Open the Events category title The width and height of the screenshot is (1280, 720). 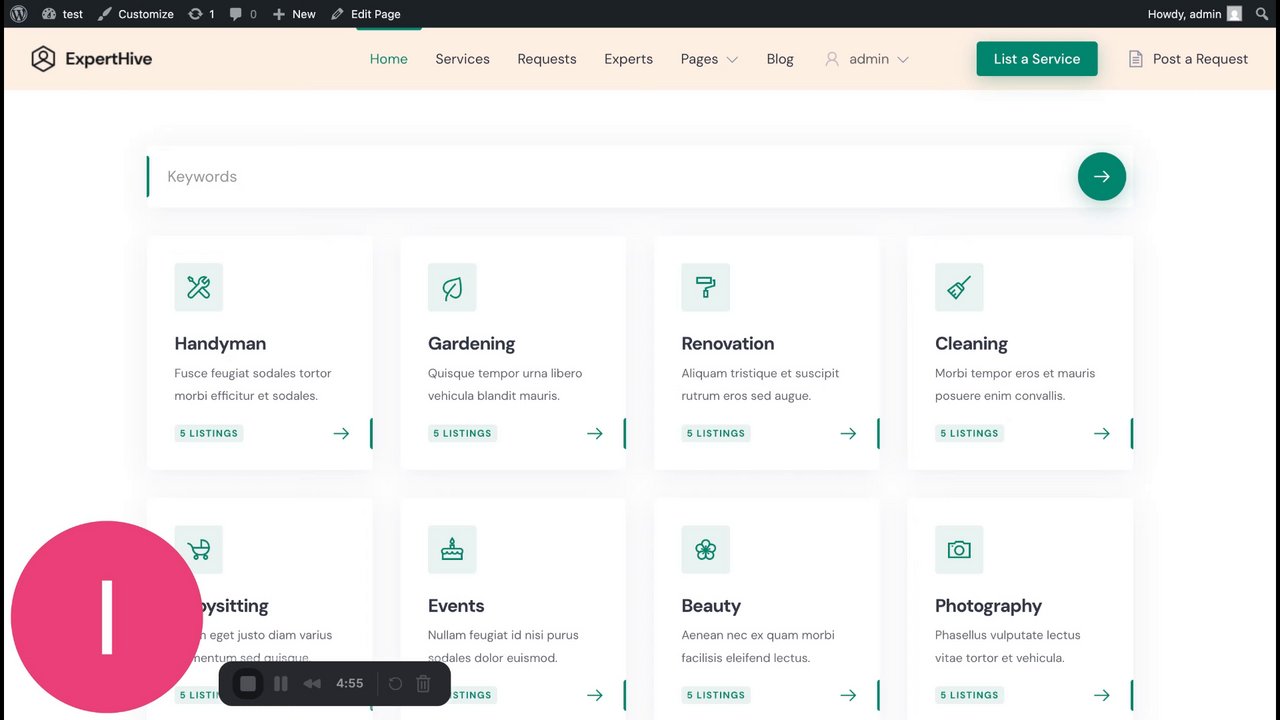click(456, 606)
